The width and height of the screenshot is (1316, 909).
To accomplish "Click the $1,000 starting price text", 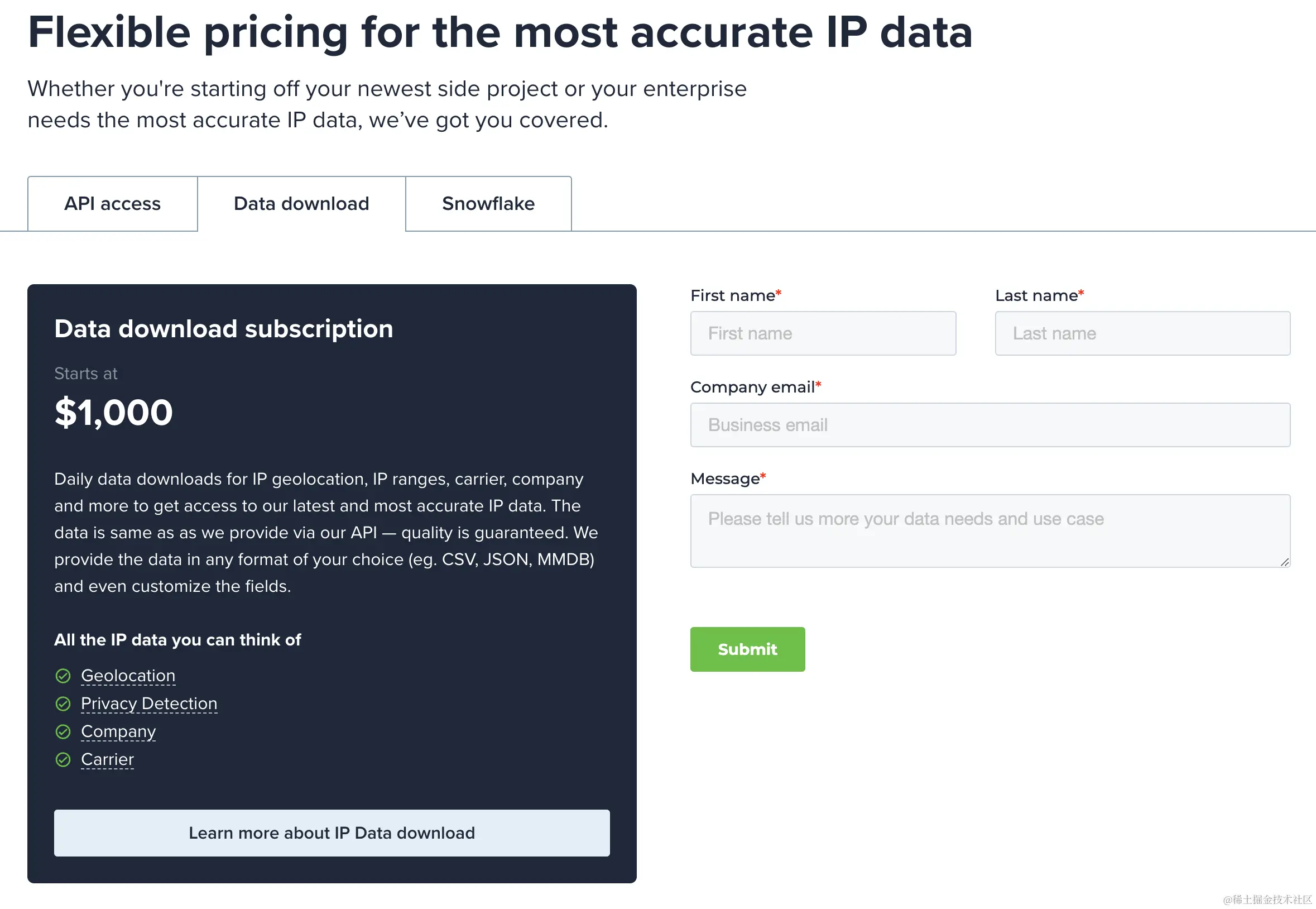I will click(113, 412).
